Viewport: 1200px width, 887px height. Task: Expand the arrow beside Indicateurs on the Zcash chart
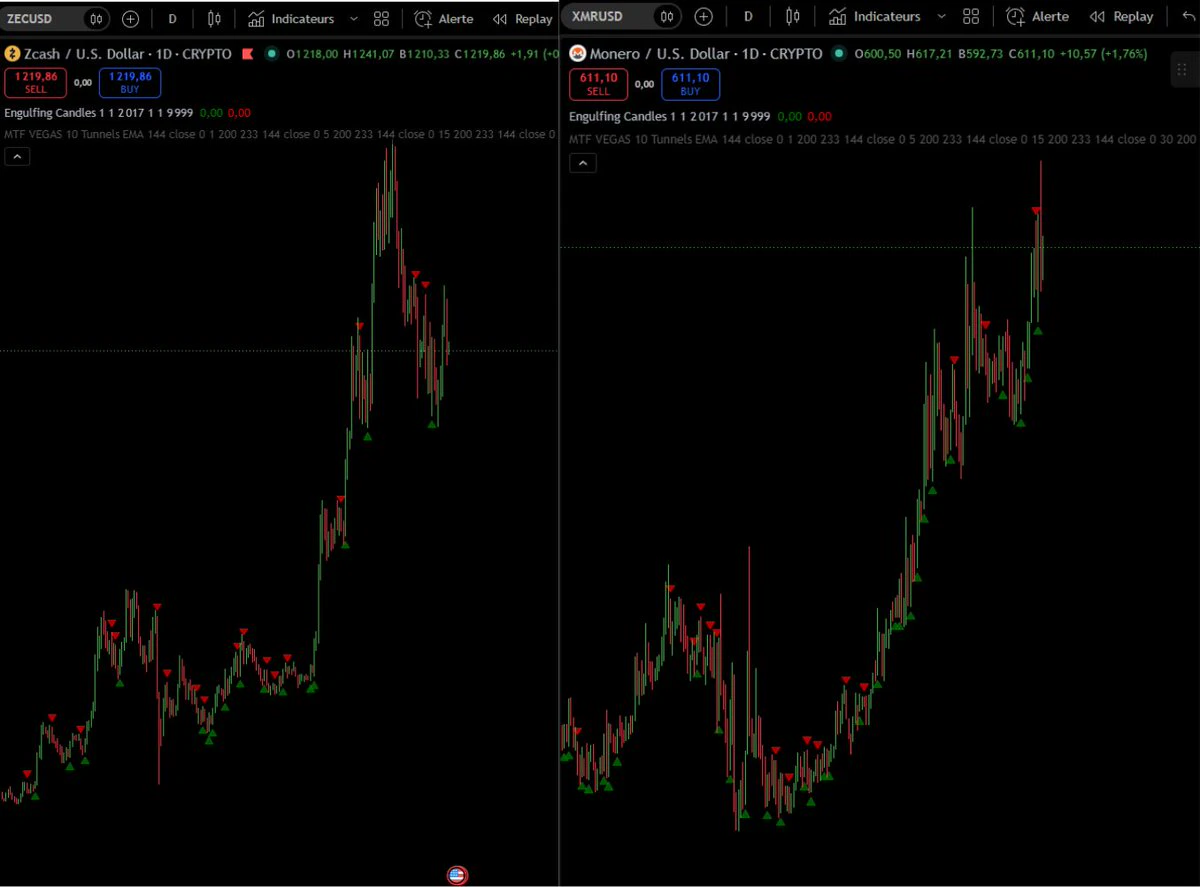tap(355, 19)
